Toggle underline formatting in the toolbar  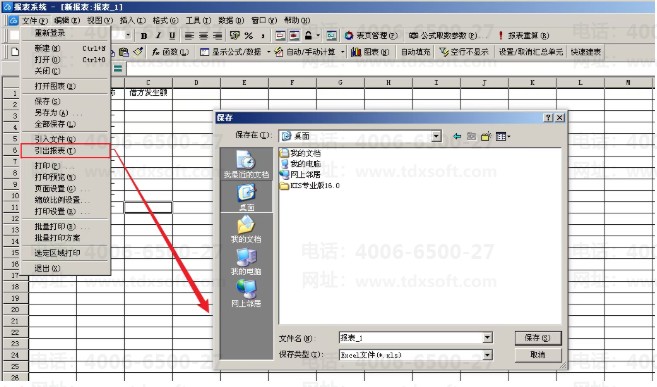(172, 36)
